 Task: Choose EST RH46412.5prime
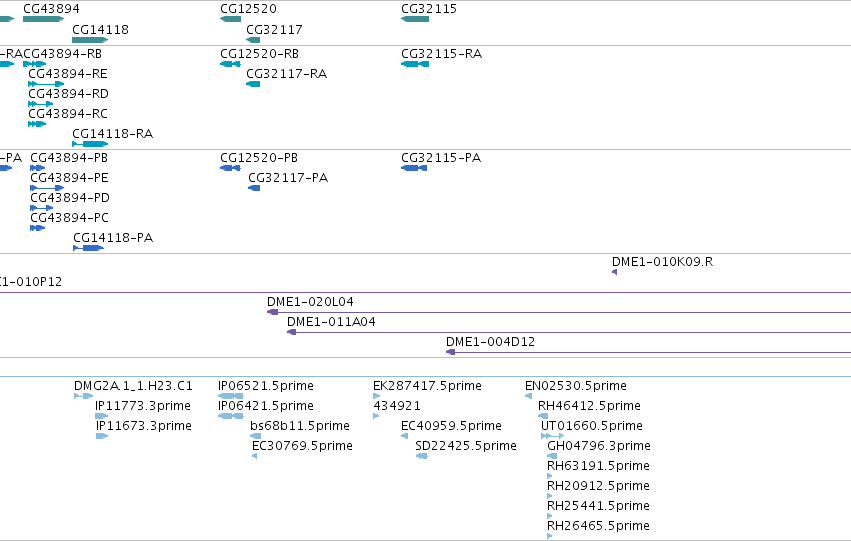coord(589,406)
